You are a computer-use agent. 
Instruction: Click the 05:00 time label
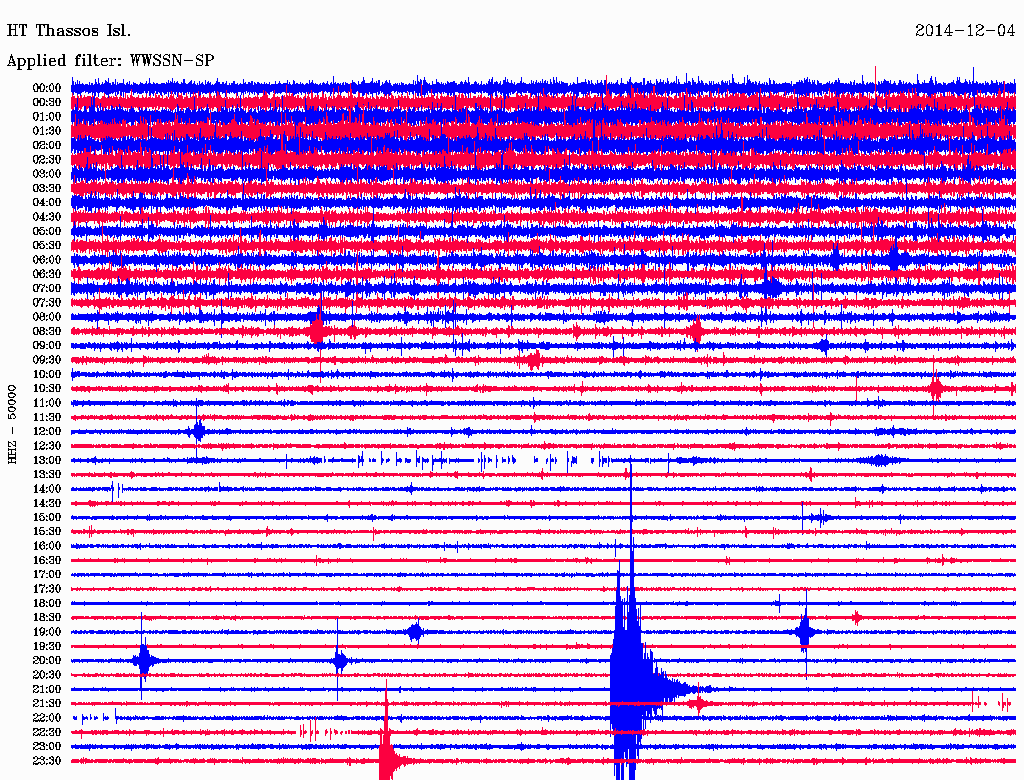[x=47, y=231]
